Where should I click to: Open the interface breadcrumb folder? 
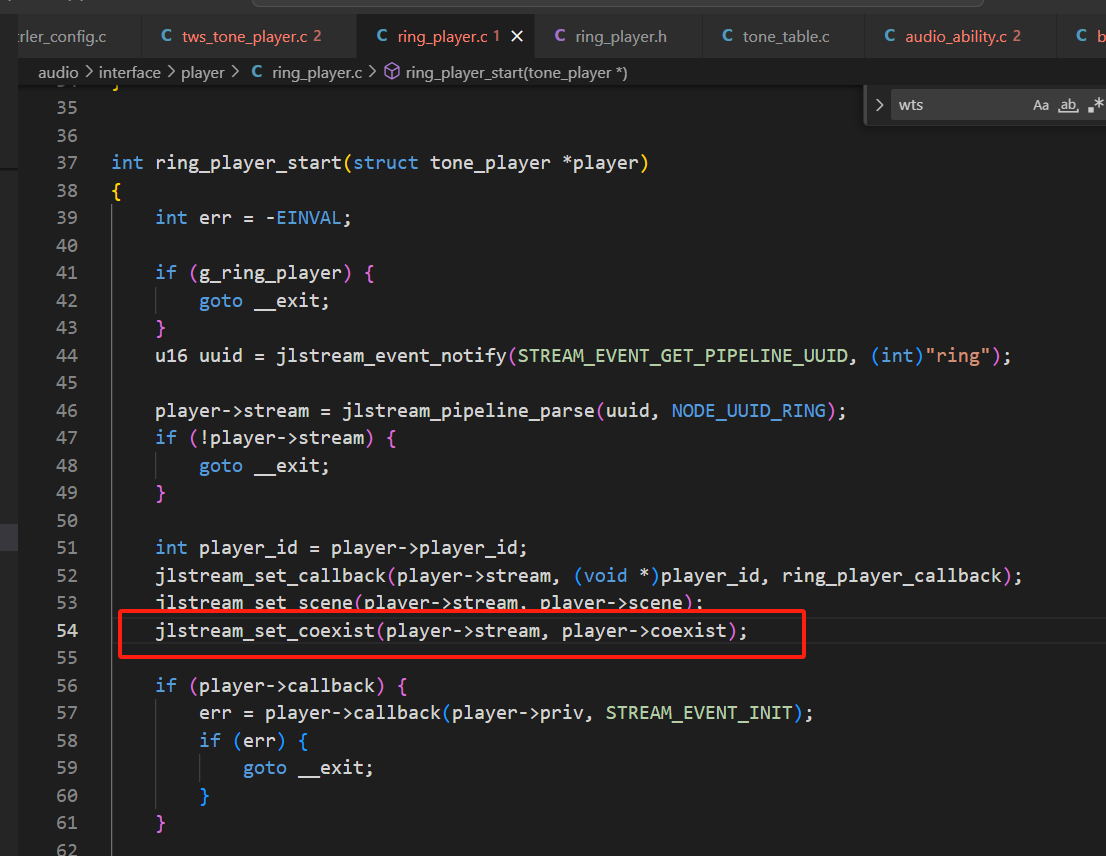[130, 73]
